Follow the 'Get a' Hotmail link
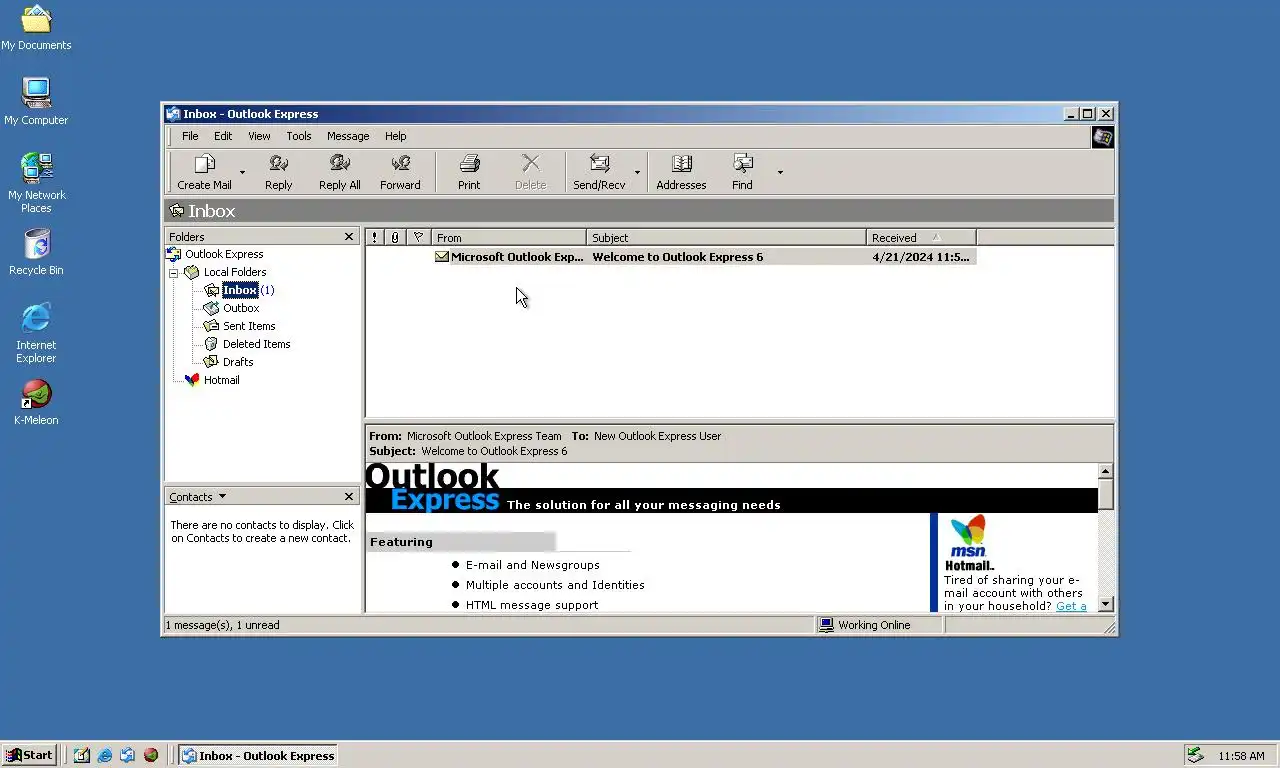Image resolution: width=1280 pixels, height=768 pixels. [x=1071, y=606]
